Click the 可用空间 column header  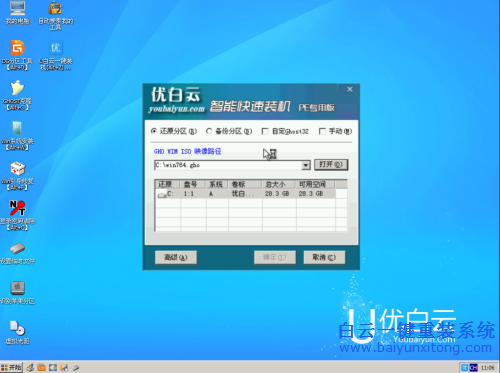pos(315,184)
